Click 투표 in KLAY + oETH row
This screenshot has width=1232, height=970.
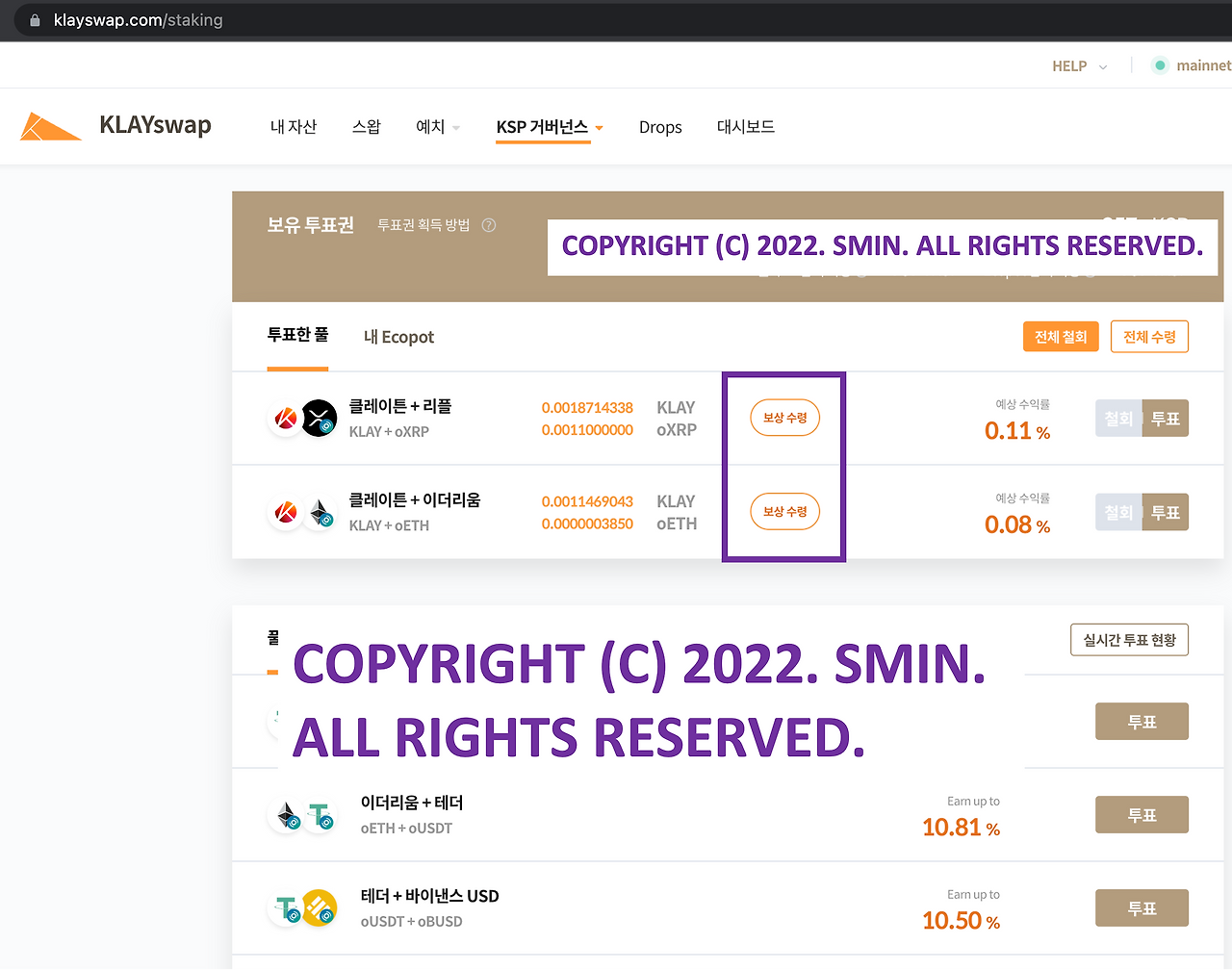point(1166,512)
